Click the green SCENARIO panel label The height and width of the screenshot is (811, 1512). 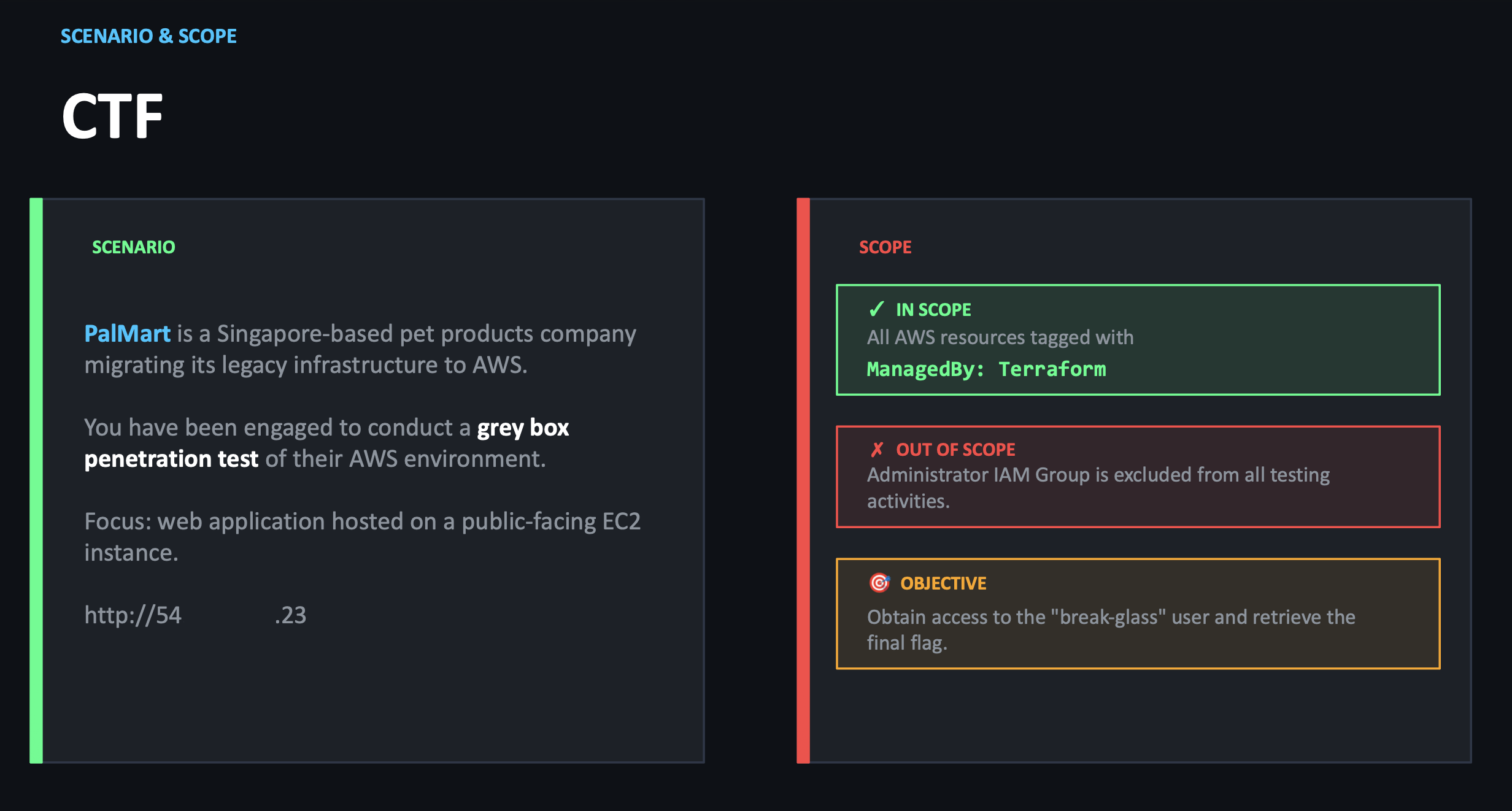coord(133,247)
